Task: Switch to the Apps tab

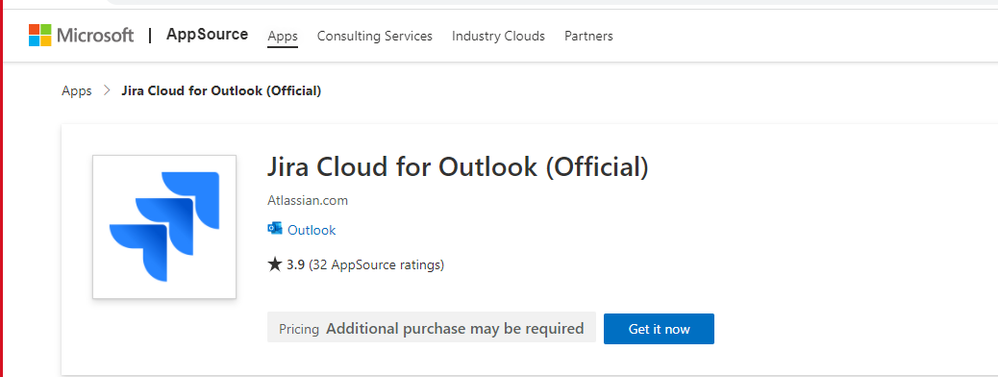Action: tap(283, 36)
